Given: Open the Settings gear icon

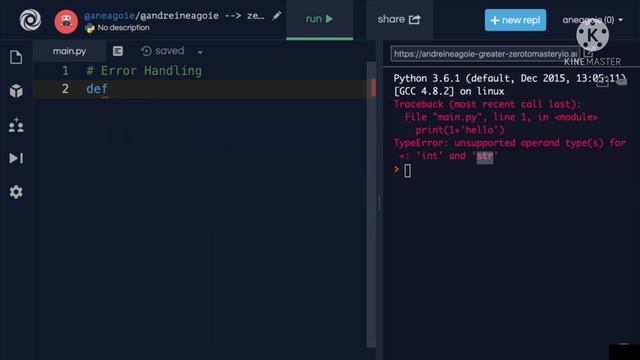Looking at the screenshot, I should (x=16, y=192).
